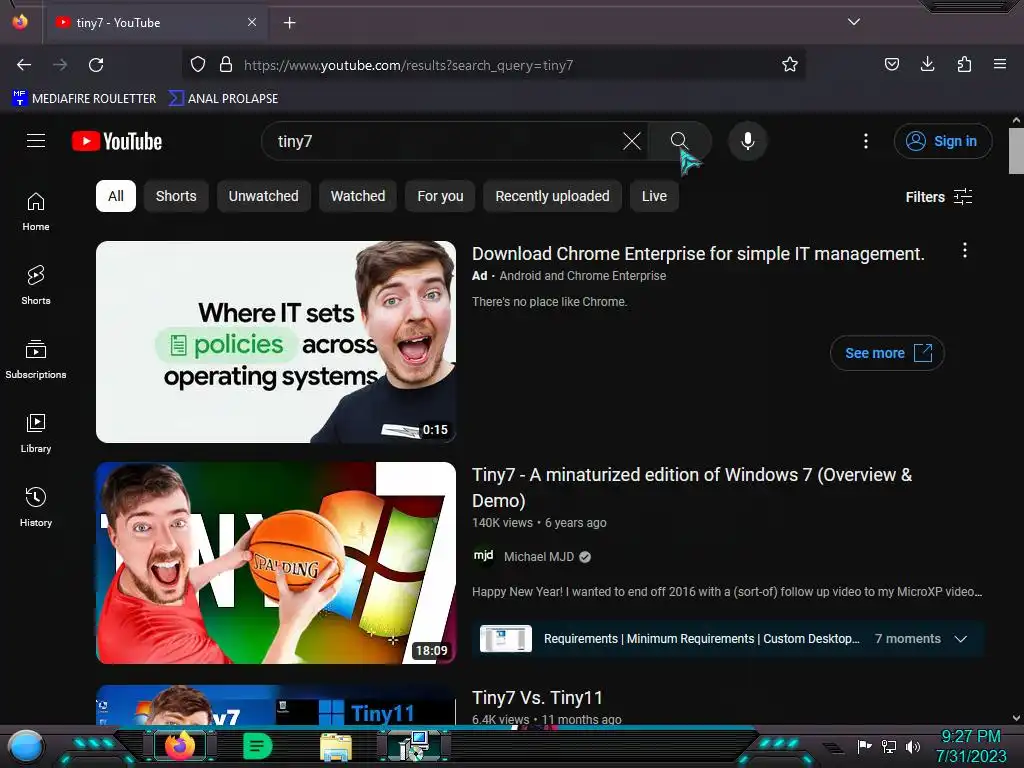Viewport: 1024px width, 768px height.
Task: Click the See more ad button
Action: [x=887, y=353]
